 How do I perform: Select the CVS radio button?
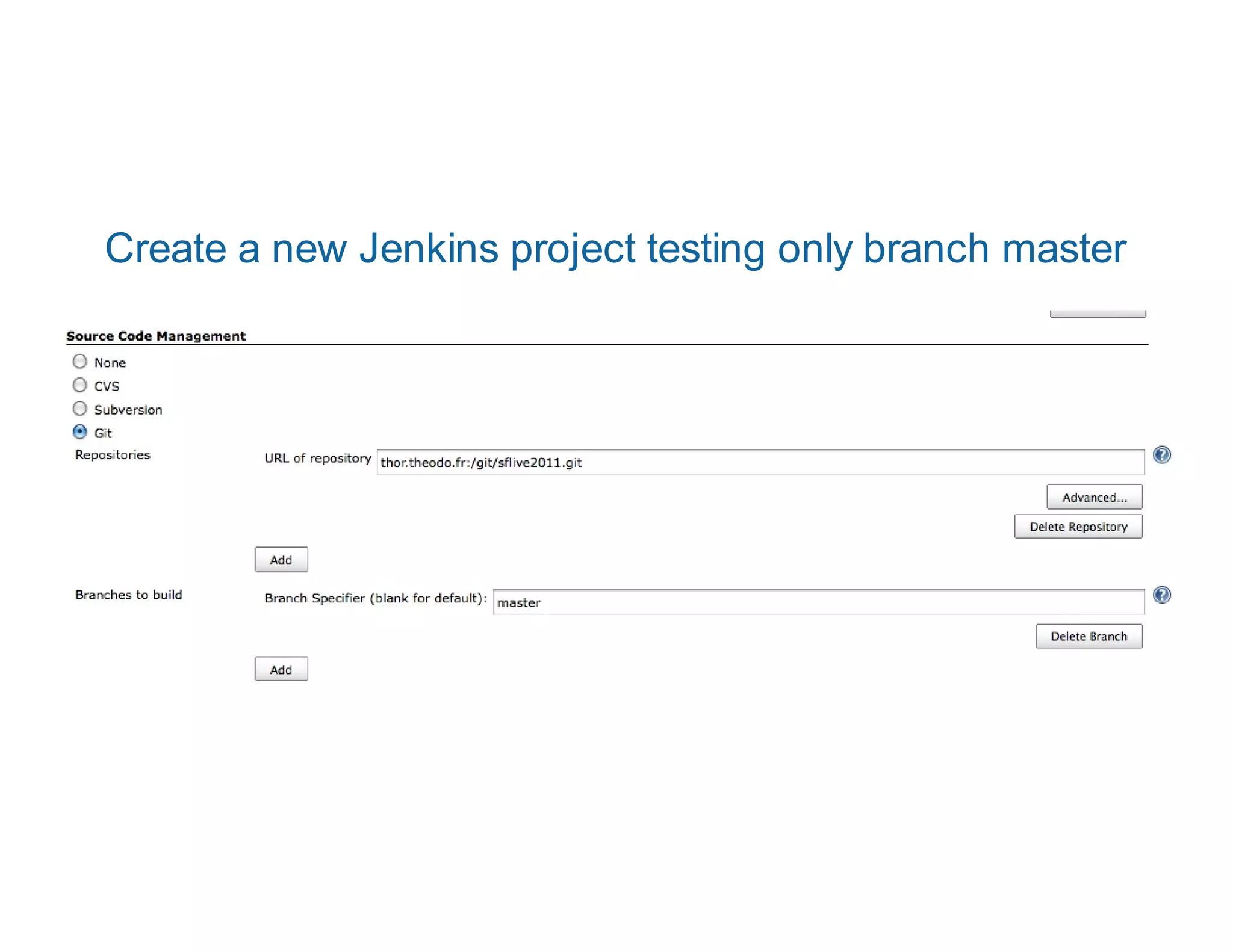click(x=79, y=385)
